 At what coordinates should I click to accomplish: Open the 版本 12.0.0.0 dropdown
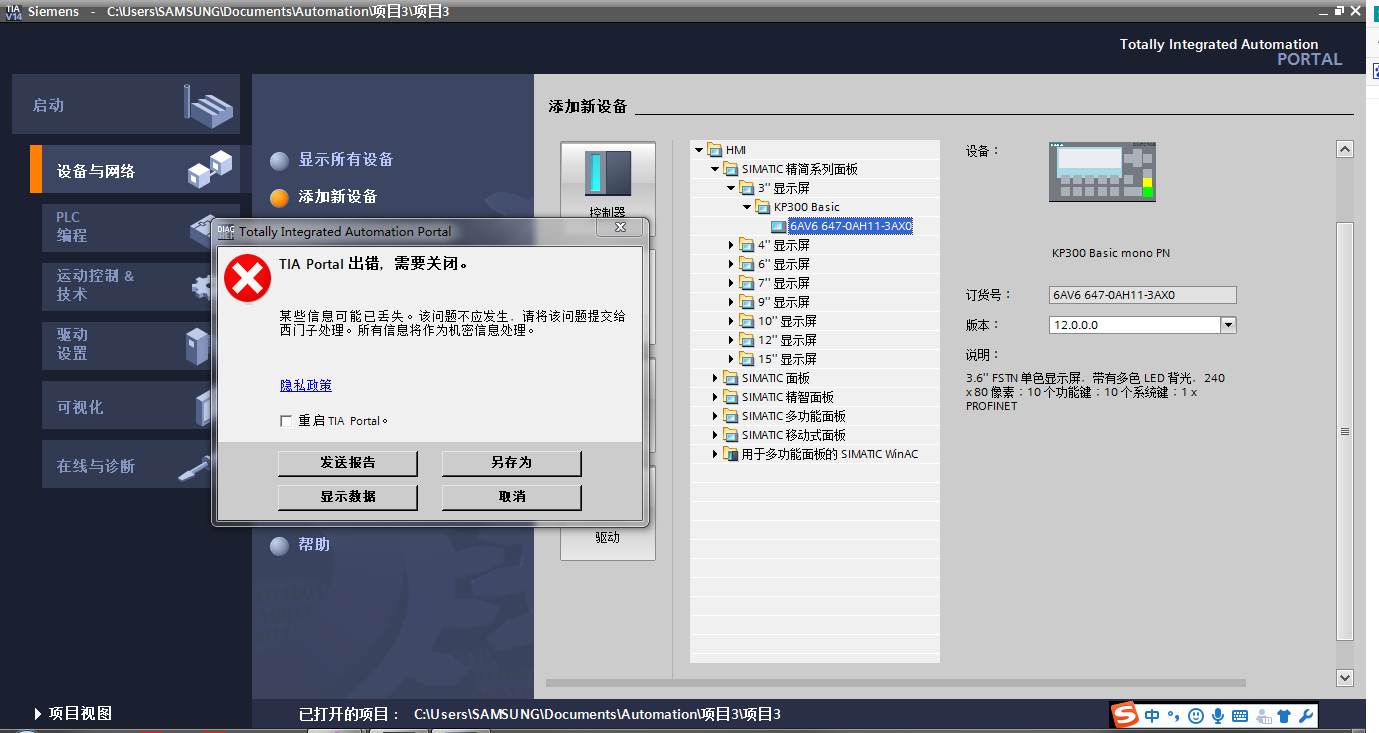[1229, 325]
